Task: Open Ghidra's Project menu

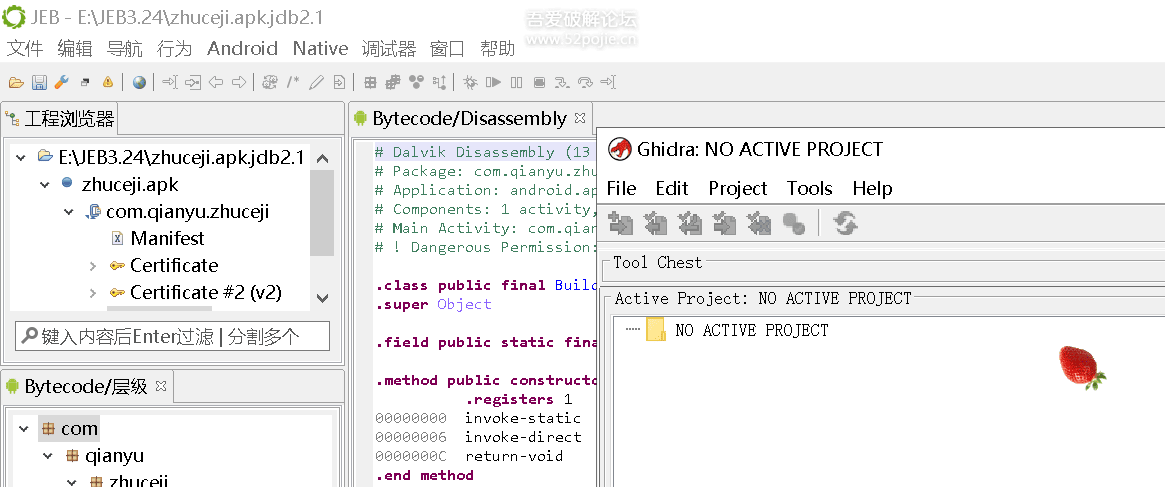Action: click(738, 189)
